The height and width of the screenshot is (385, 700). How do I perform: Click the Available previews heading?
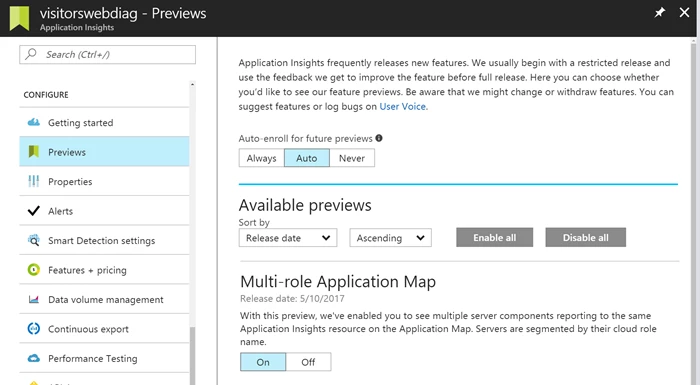(x=305, y=205)
